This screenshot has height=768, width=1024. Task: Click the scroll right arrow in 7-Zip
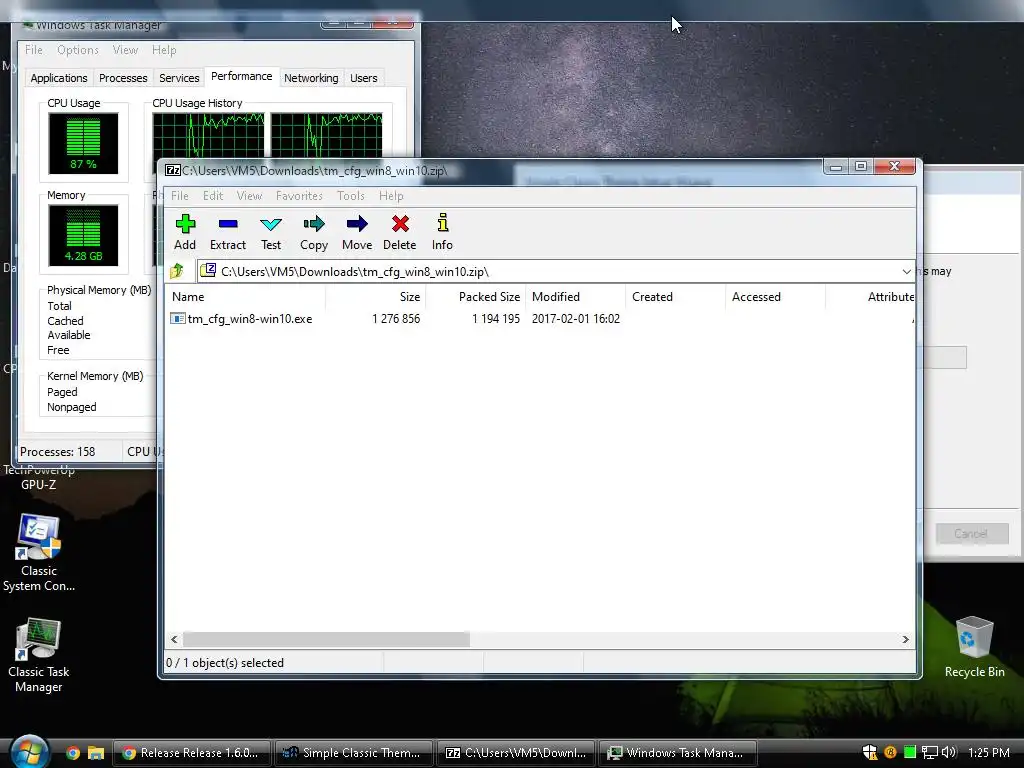(x=905, y=639)
